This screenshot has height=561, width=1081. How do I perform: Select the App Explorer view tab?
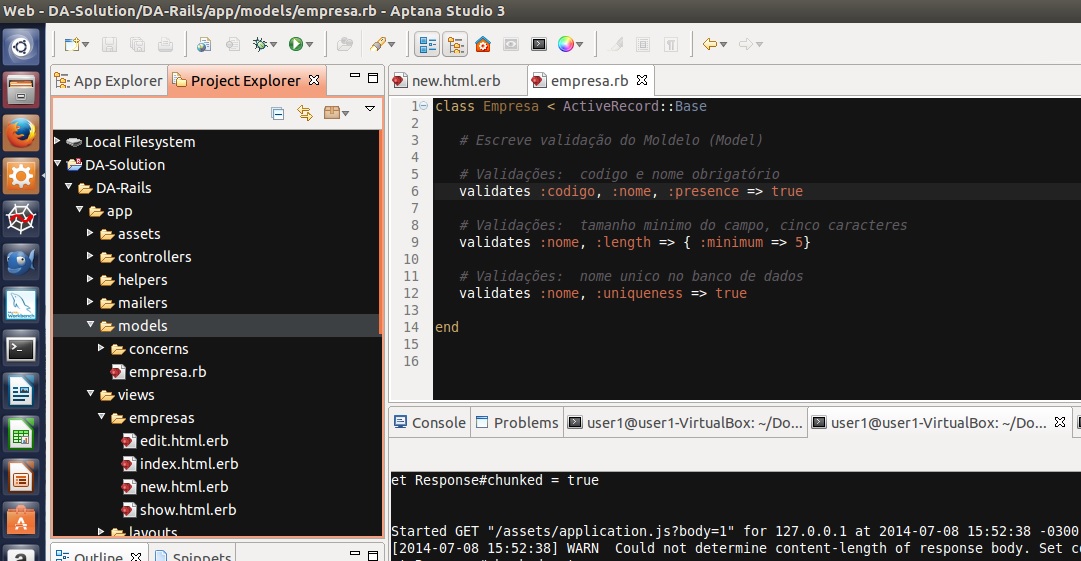coord(117,80)
